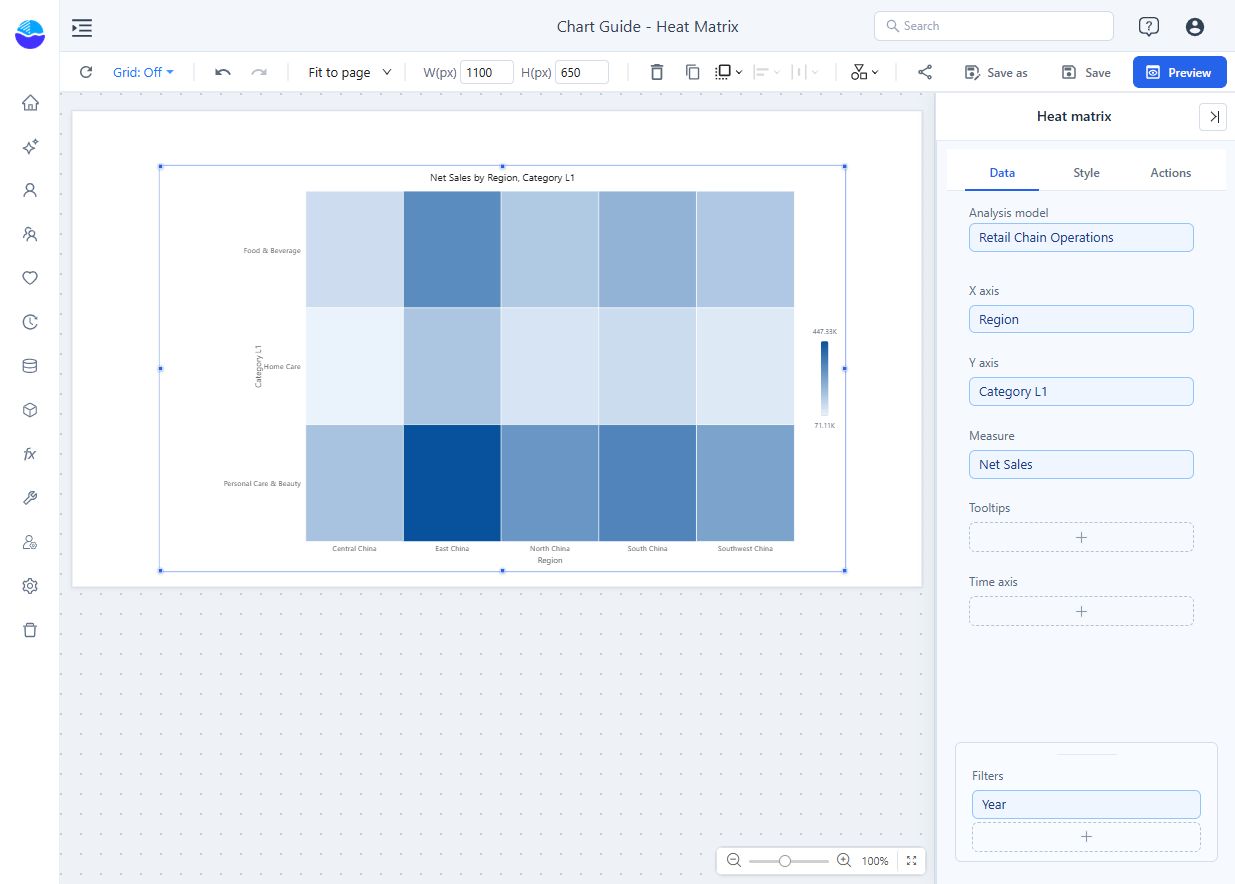Click the share icon in toolbar
This screenshot has width=1235, height=884.
pos(925,72)
